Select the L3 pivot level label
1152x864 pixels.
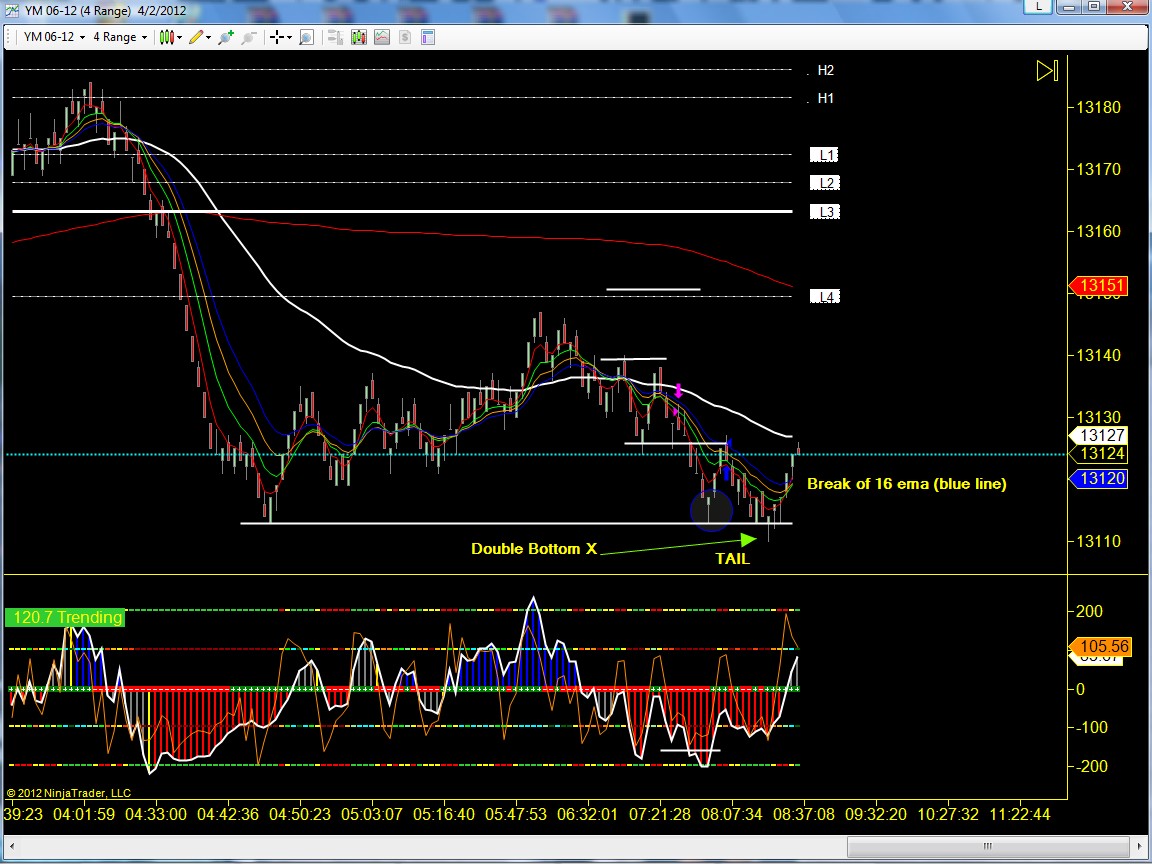[824, 212]
